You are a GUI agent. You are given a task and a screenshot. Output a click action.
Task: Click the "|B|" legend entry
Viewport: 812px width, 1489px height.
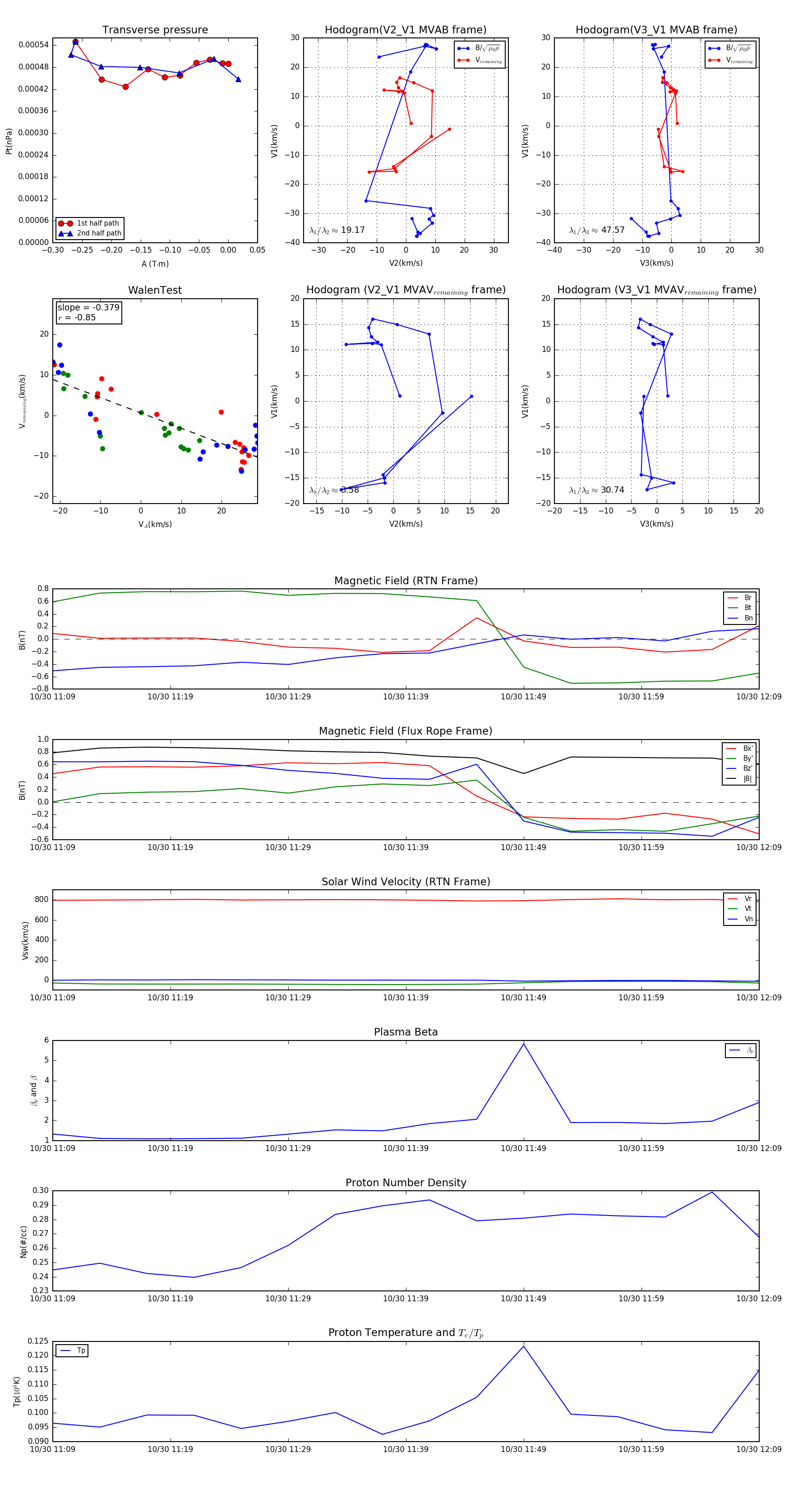[x=739, y=779]
